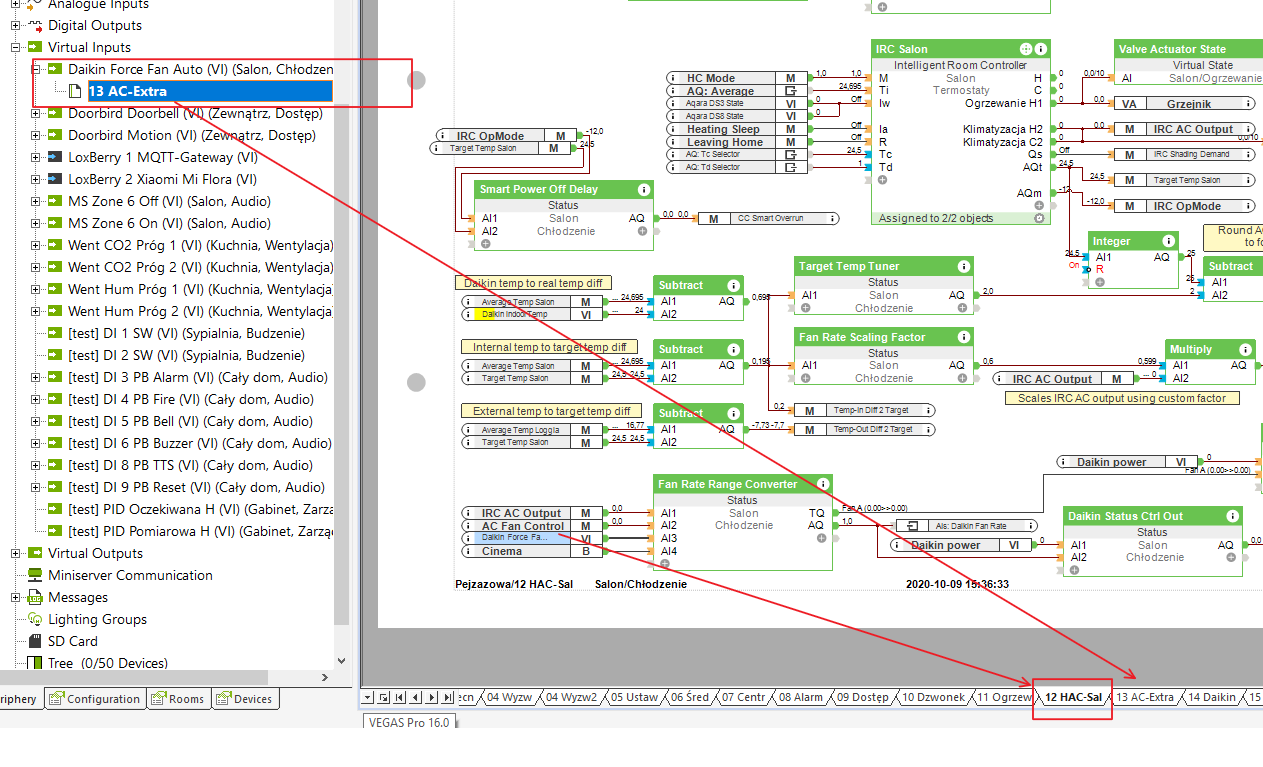Click info icon on Integer block
This screenshot has height=767, width=1263.
tap(1169, 241)
